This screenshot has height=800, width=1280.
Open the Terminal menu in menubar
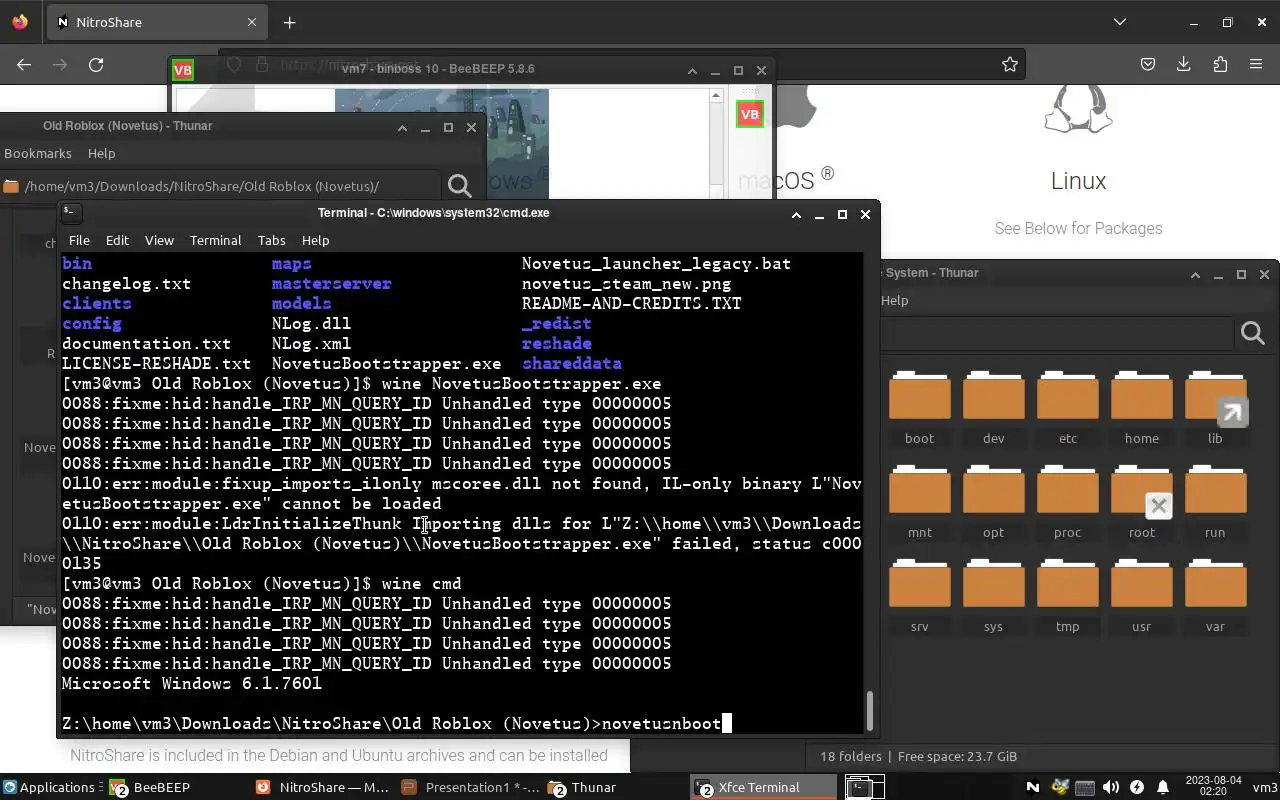[x=215, y=240]
